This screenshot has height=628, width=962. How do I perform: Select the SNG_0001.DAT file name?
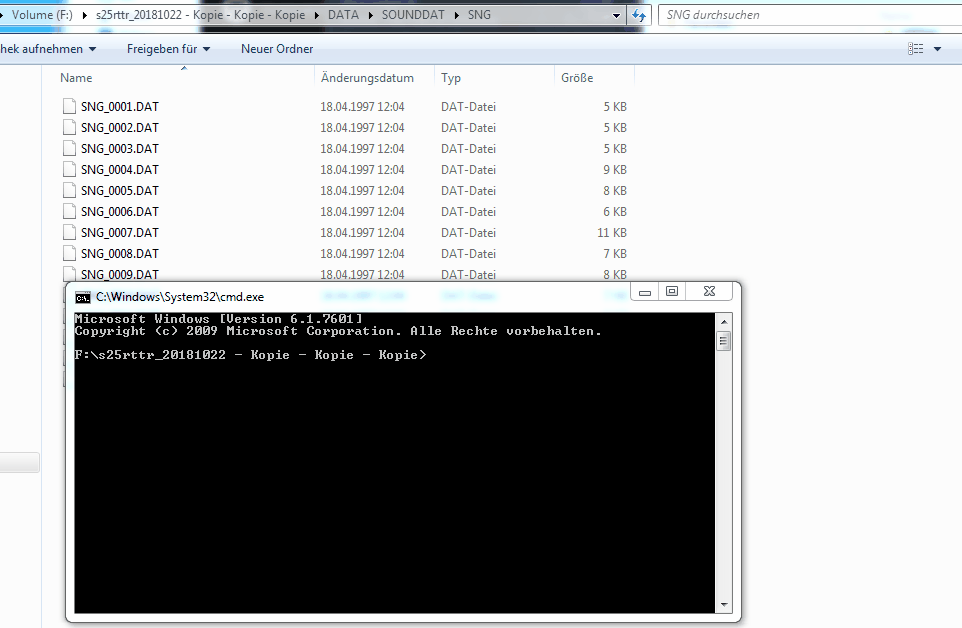point(120,107)
